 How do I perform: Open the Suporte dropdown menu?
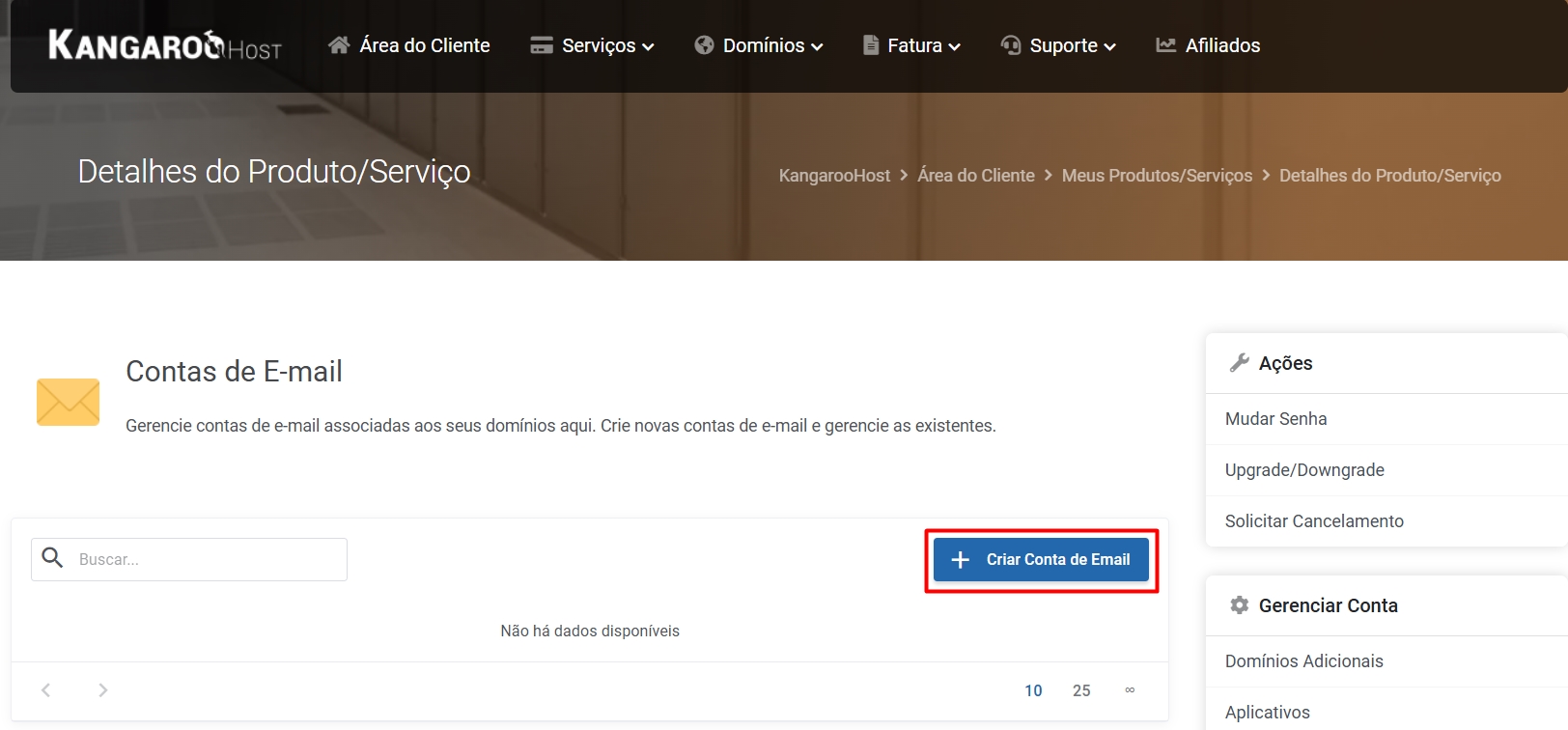pos(1058,45)
